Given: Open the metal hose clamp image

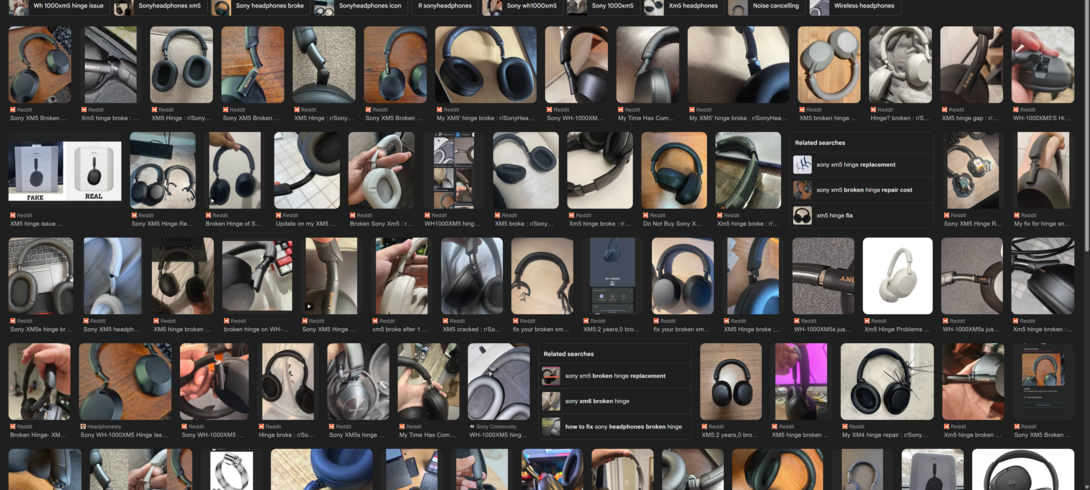Looking at the screenshot, I should (231, 470).
